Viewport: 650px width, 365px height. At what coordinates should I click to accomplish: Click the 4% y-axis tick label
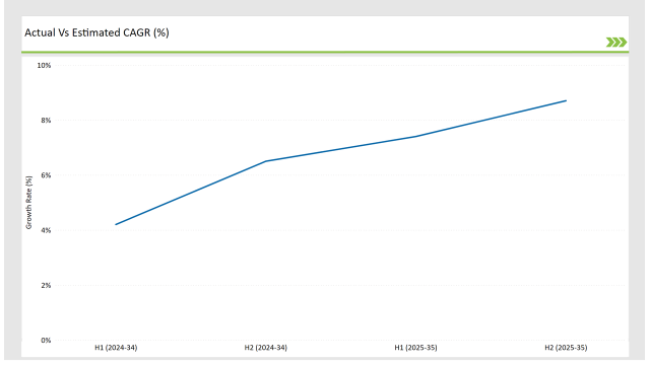46,230
